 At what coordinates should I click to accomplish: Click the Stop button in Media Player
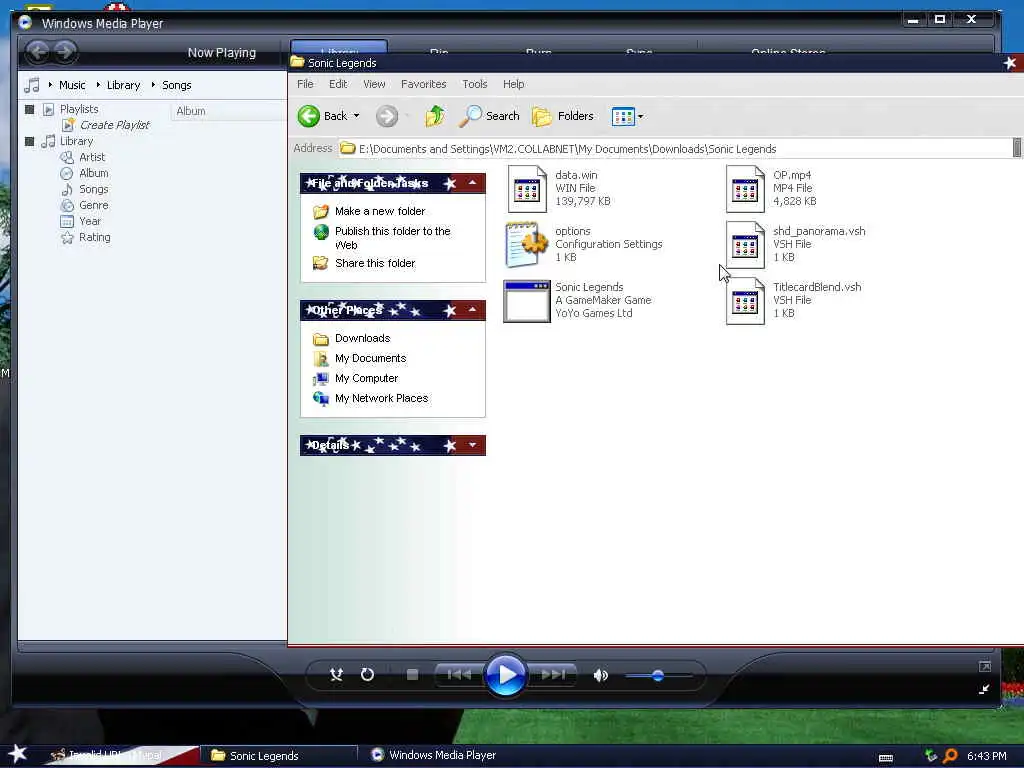412,675
